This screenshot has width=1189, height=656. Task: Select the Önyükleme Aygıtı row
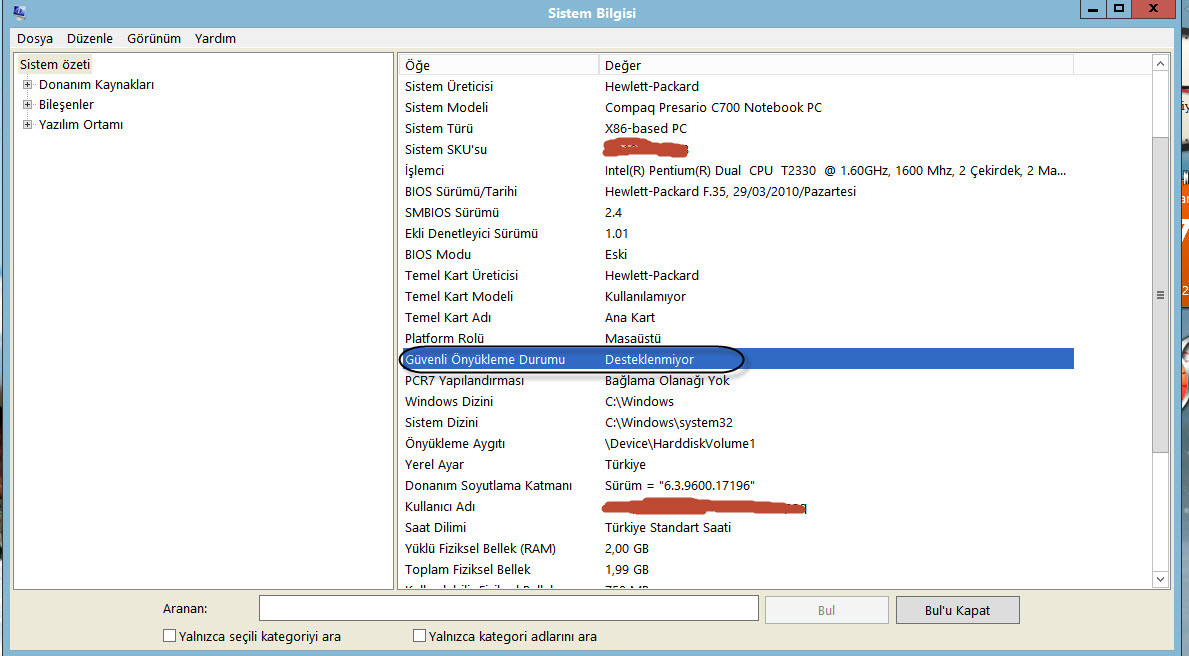tap(736, 444)
